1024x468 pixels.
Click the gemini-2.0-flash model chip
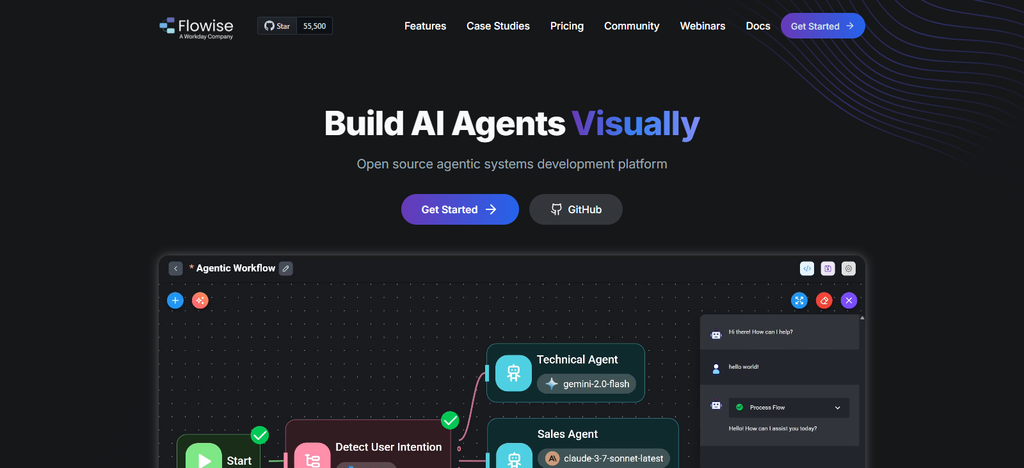pyautogui.click(x=586, y=384)
